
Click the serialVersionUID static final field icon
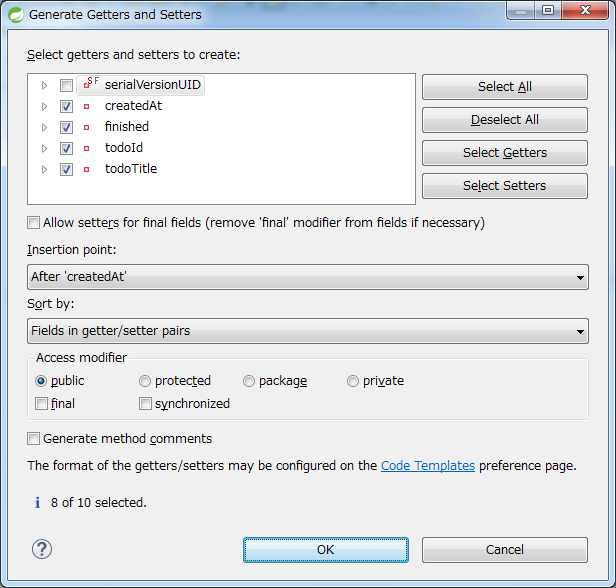(x=90, y=85)
